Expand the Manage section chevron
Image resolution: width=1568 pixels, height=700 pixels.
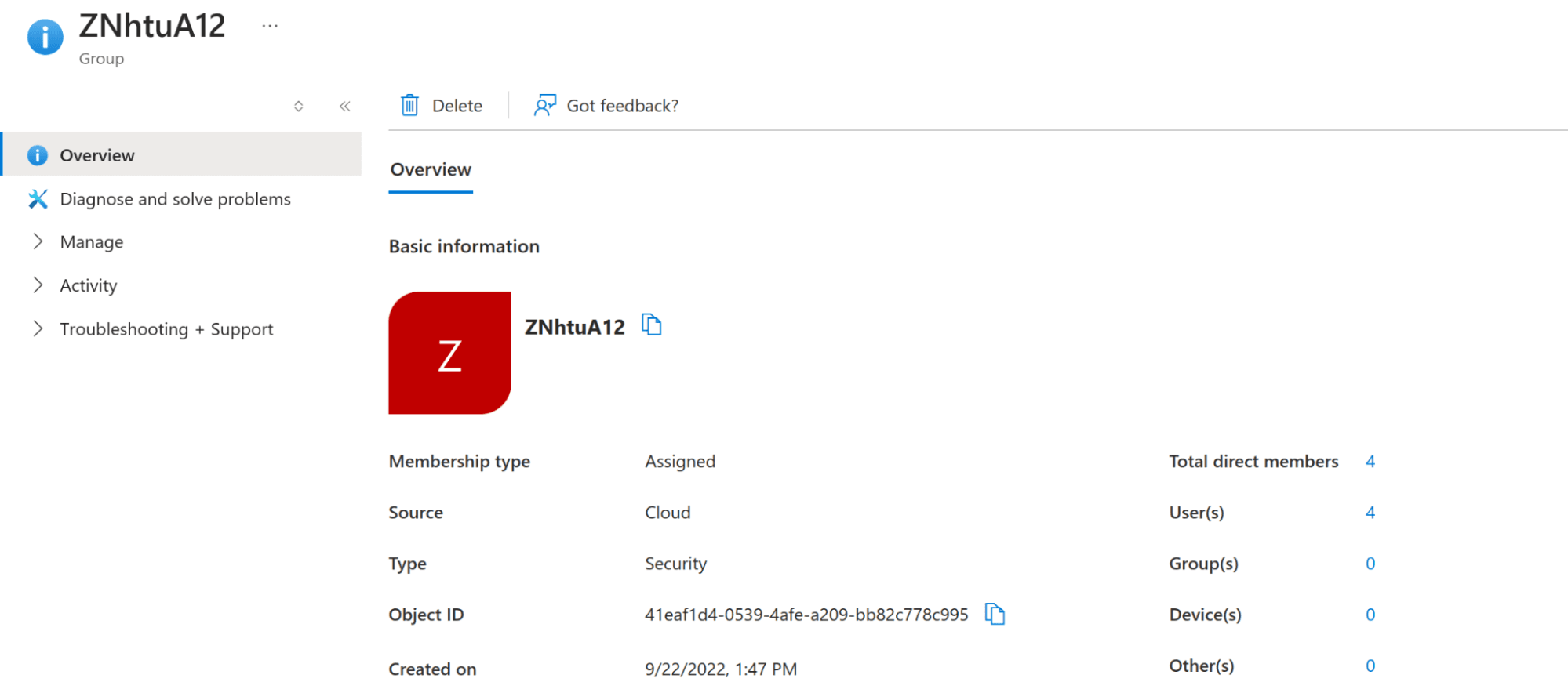[x=38, y=241]
